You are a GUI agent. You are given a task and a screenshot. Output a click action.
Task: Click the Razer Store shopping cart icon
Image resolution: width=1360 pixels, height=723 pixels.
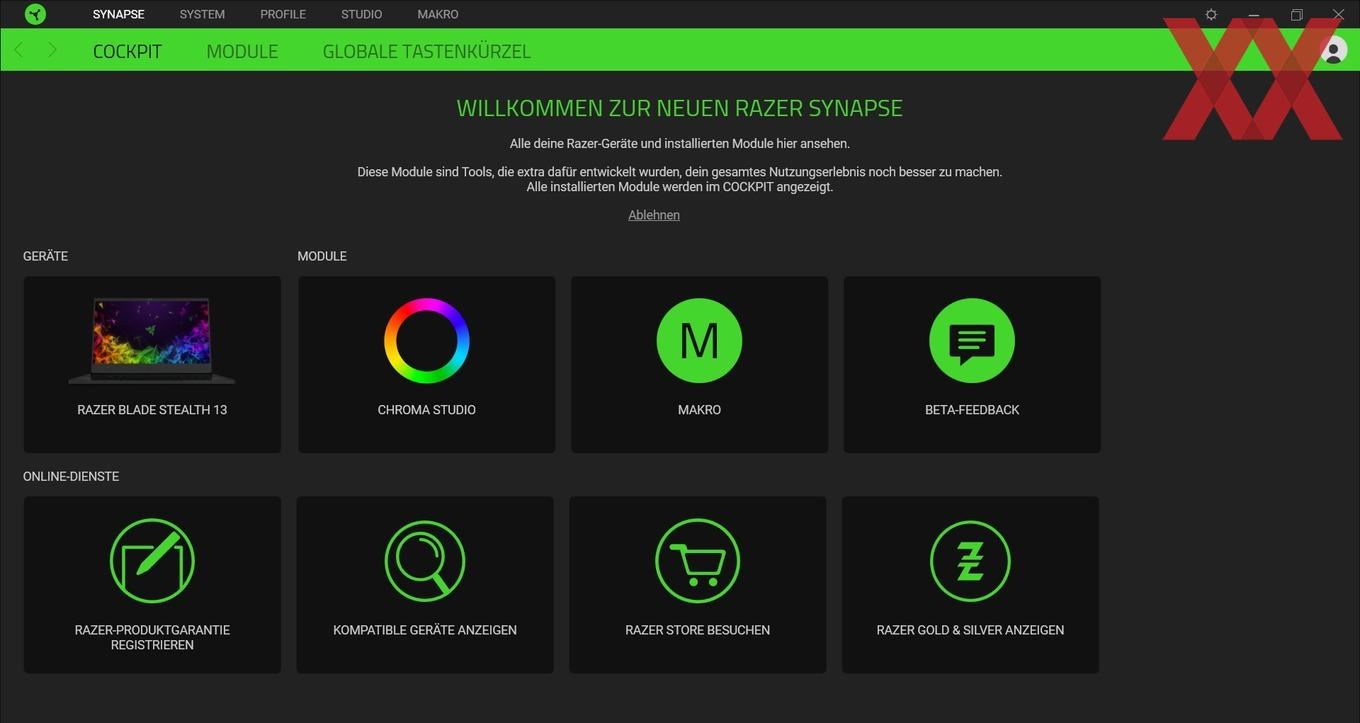point(698,561)
